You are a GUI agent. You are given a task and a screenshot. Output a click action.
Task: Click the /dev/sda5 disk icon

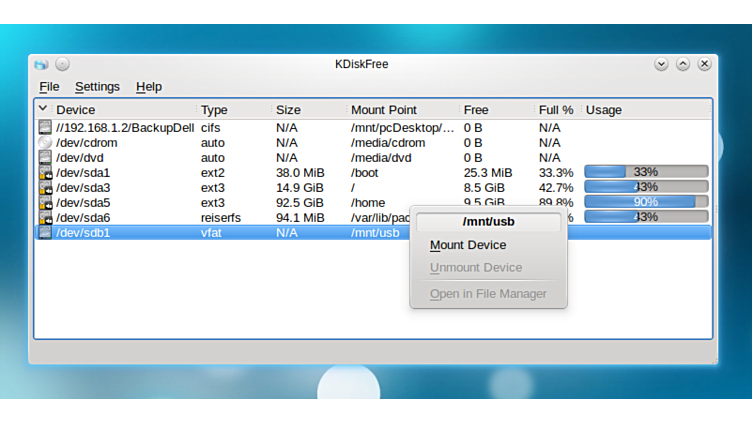44,203
